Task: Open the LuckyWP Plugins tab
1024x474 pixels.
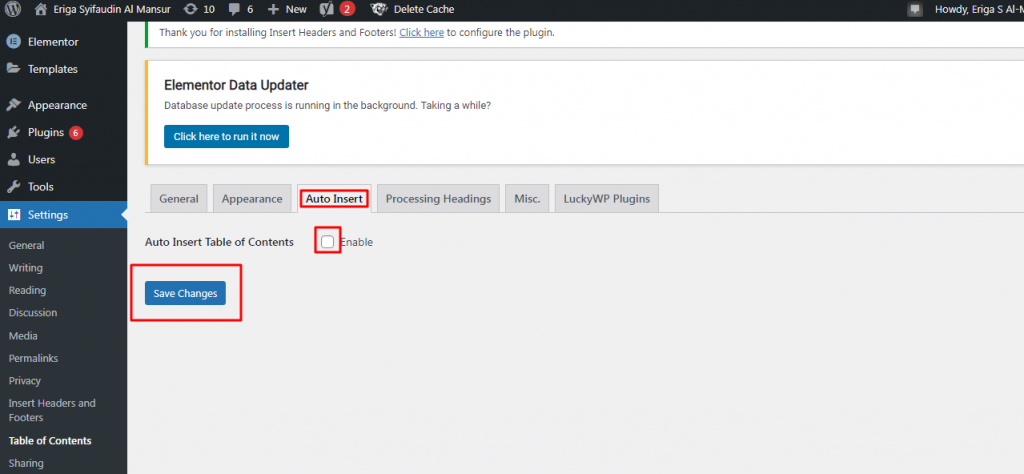Action: coord(607,198)
